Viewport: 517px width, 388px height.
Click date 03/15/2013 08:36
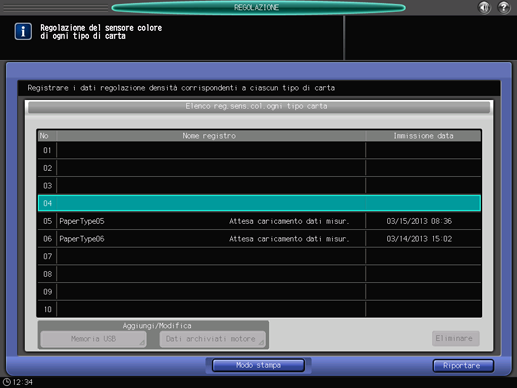(419, 221)
